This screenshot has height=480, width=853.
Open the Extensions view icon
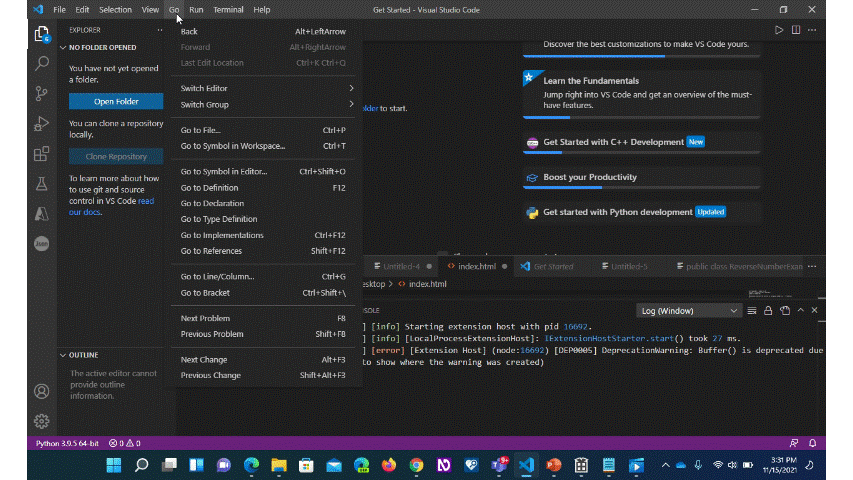click(x=42, y=153)
